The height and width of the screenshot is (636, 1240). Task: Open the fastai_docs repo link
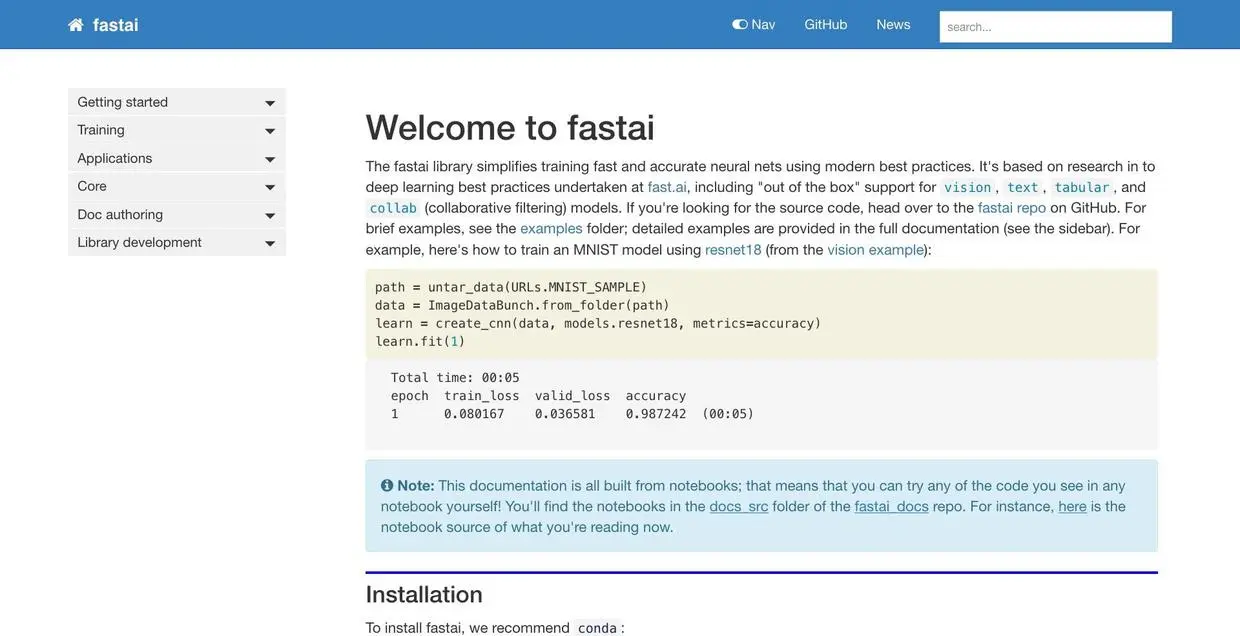892,506
